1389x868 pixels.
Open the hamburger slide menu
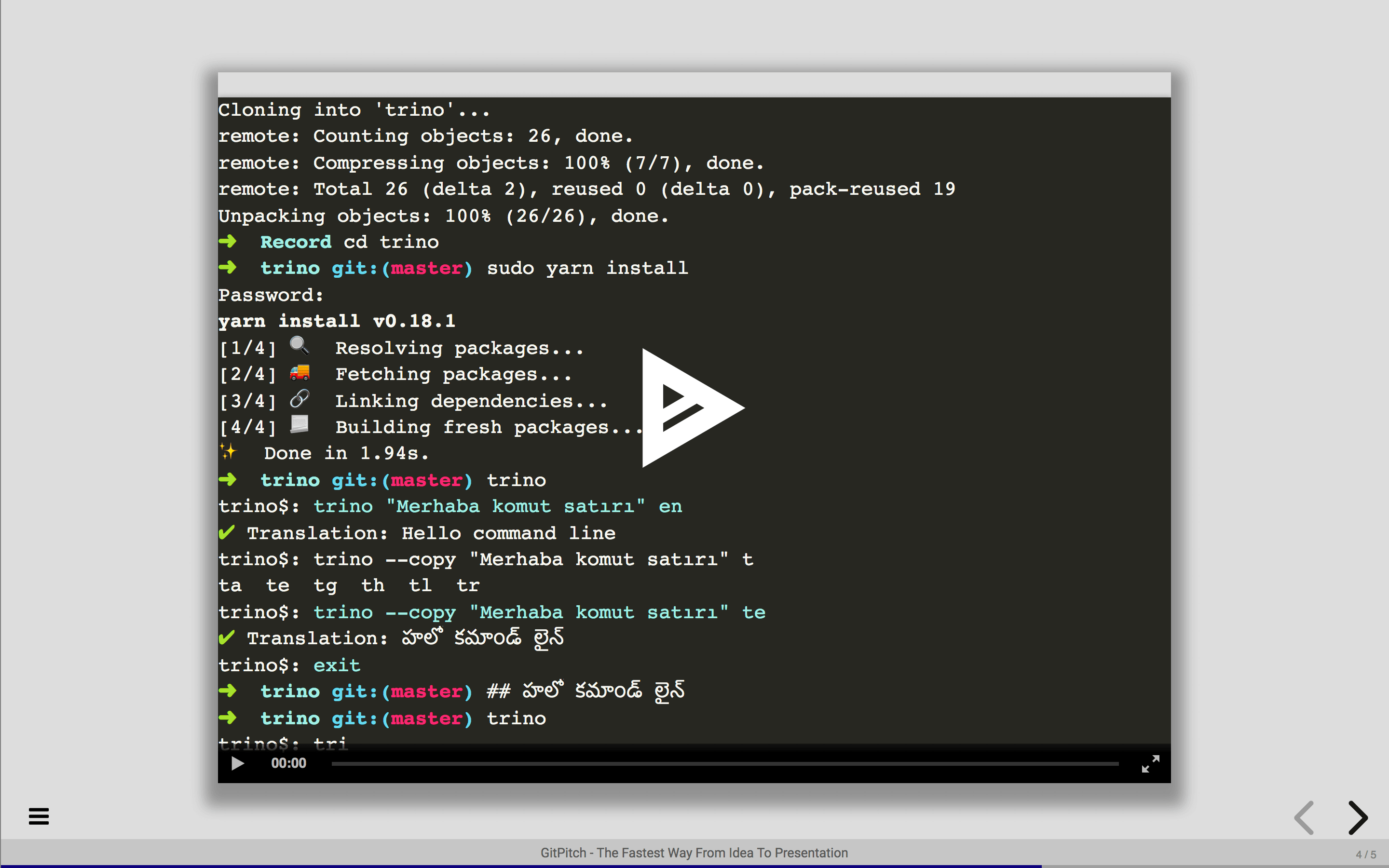click(x=39, y=816)
